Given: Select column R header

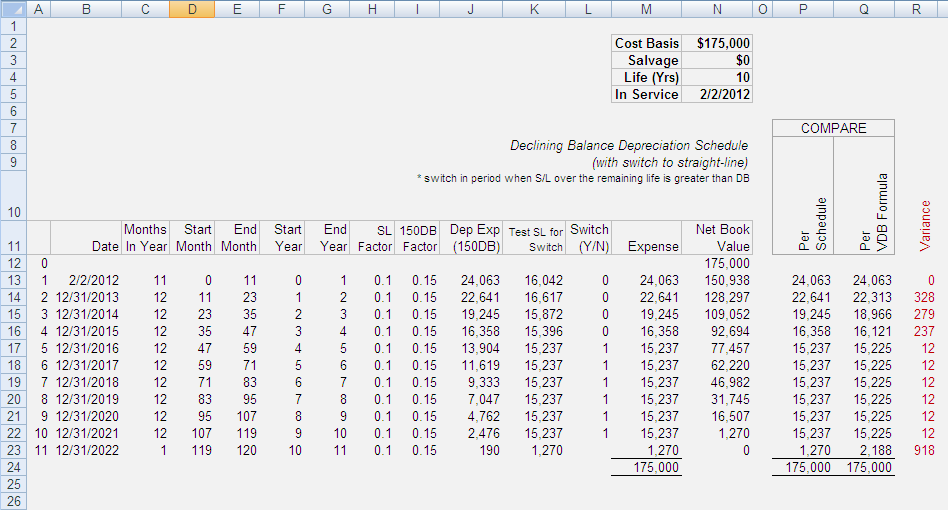Looking at the screenshot, I should (917, 9).
